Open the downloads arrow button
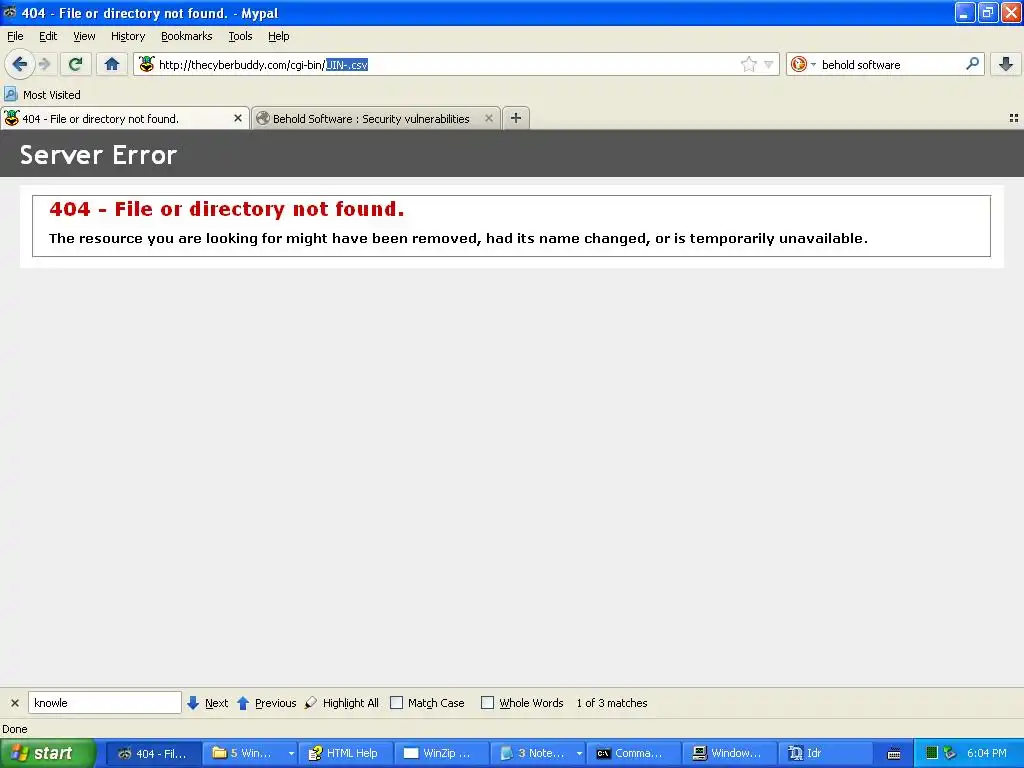This screenshot has width=1024, height=768. [x=1006, y=64]
